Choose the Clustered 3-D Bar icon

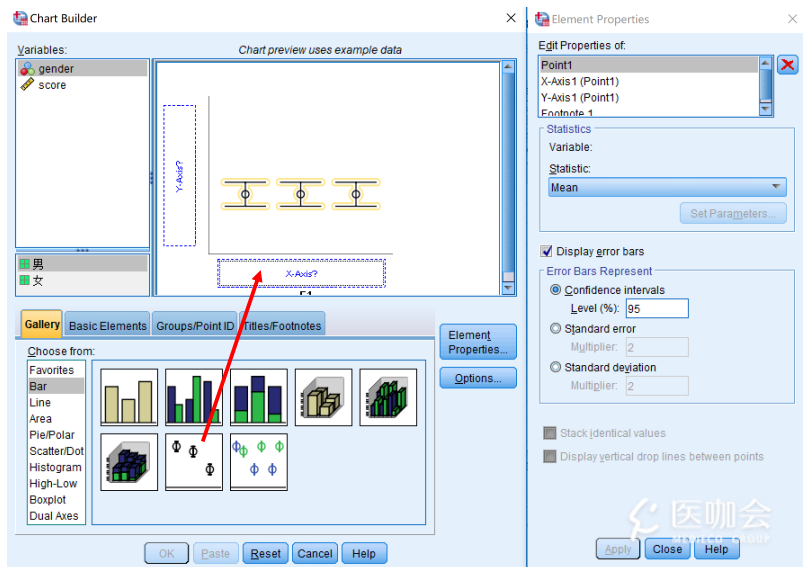pos(388,397)
